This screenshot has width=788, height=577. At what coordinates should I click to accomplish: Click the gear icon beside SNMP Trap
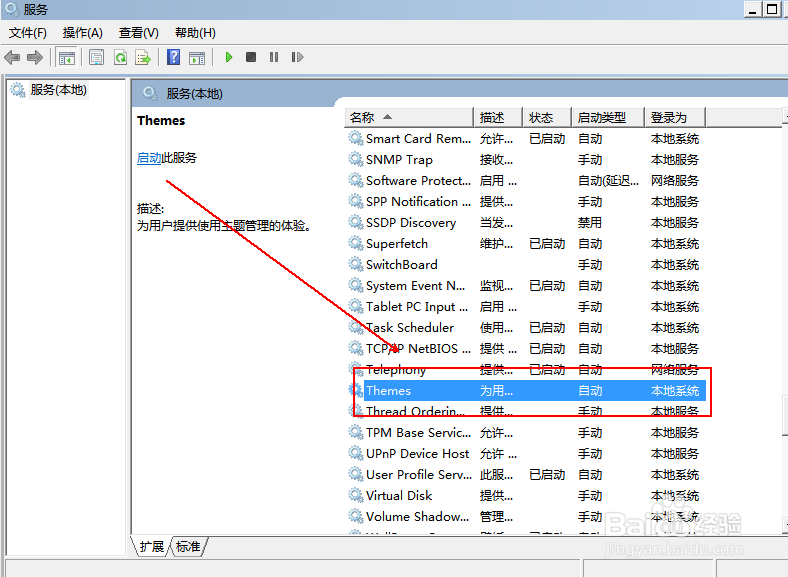pyautogui.click(x=356, y=159)
